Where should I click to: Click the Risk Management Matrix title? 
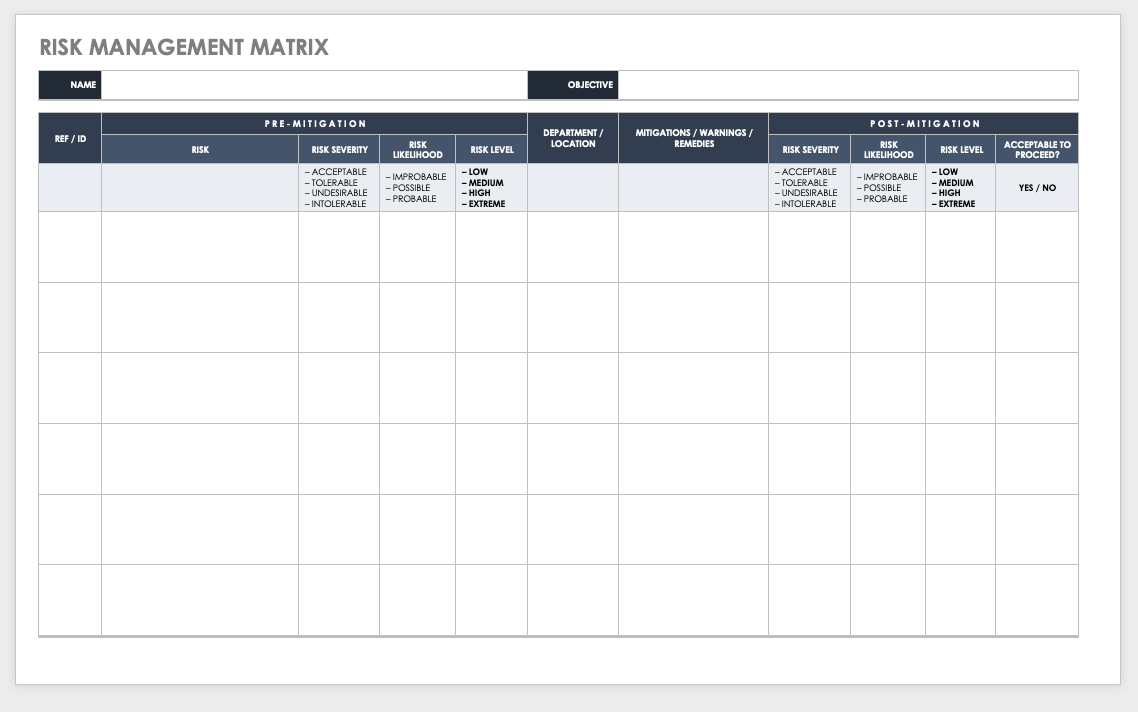184,47
